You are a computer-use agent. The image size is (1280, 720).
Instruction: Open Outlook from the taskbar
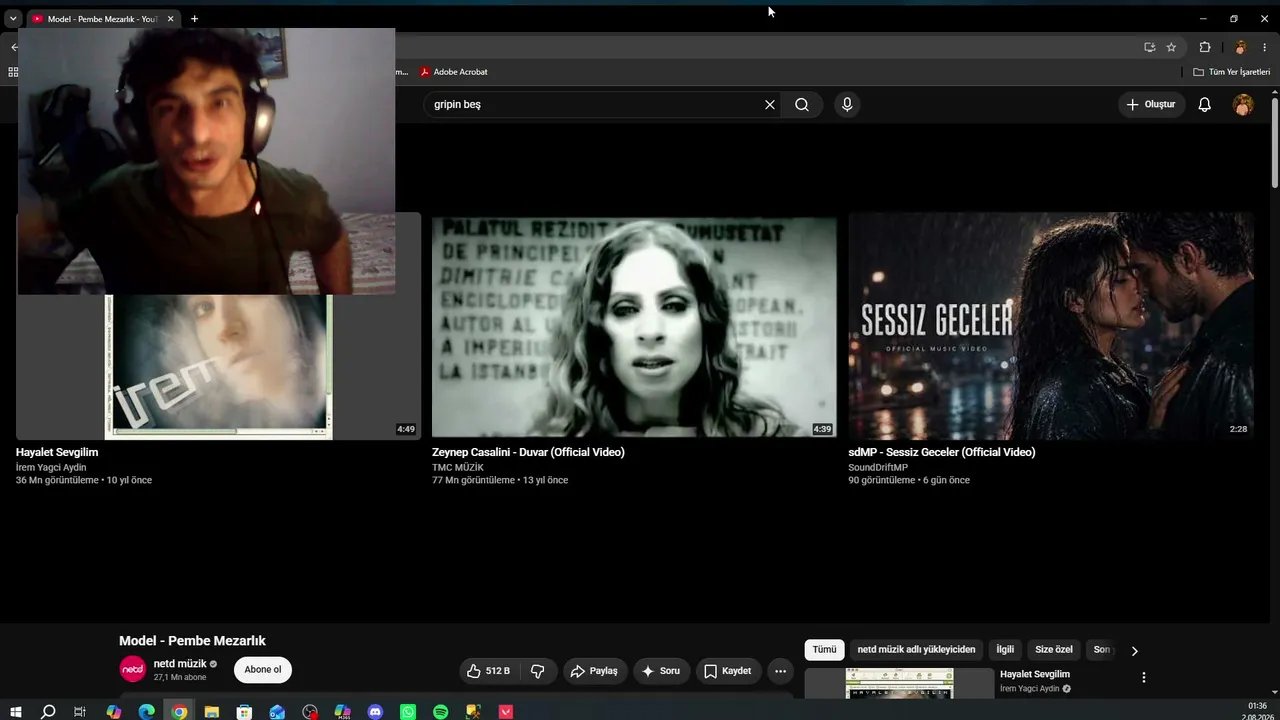pos(277,712)
